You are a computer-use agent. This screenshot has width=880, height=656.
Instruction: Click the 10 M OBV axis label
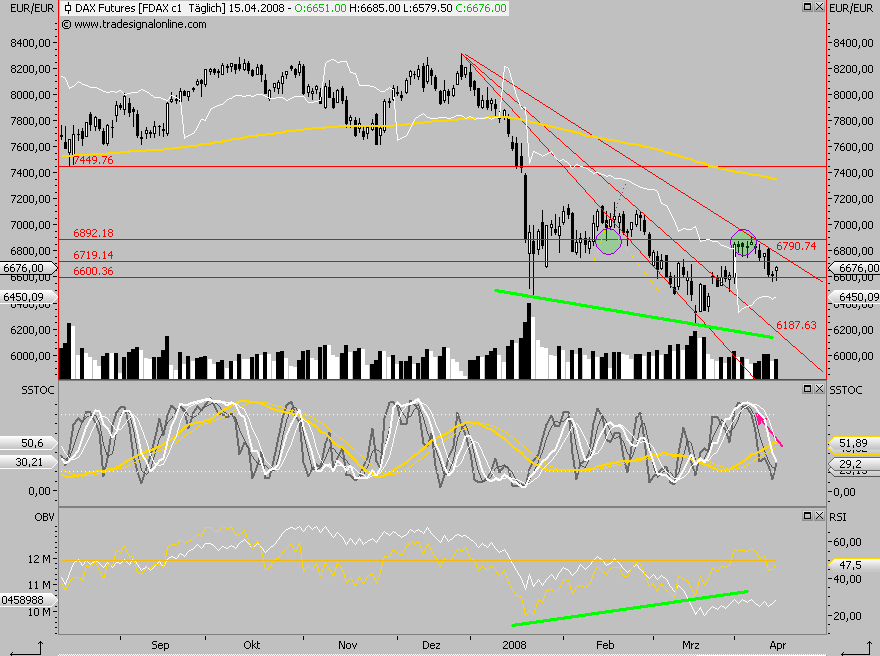tap(38, 612)
